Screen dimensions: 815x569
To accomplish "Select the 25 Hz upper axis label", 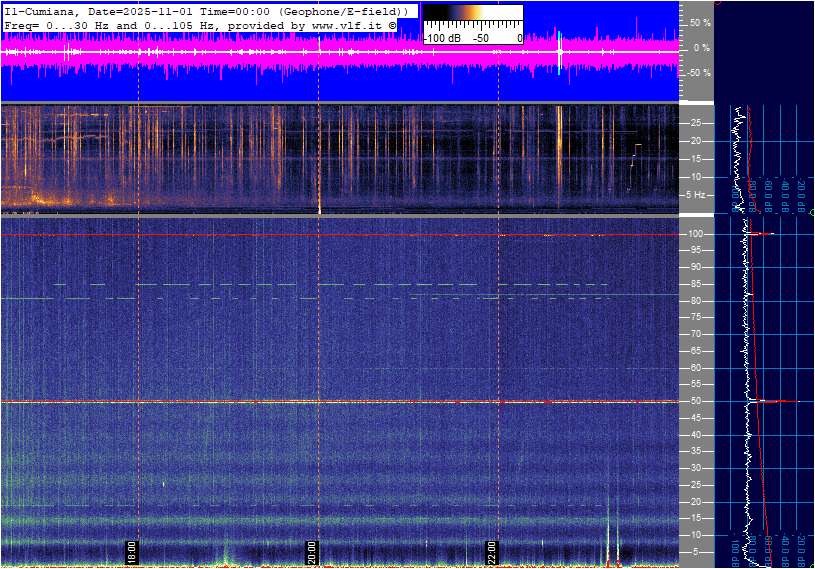I will [698, 123].
